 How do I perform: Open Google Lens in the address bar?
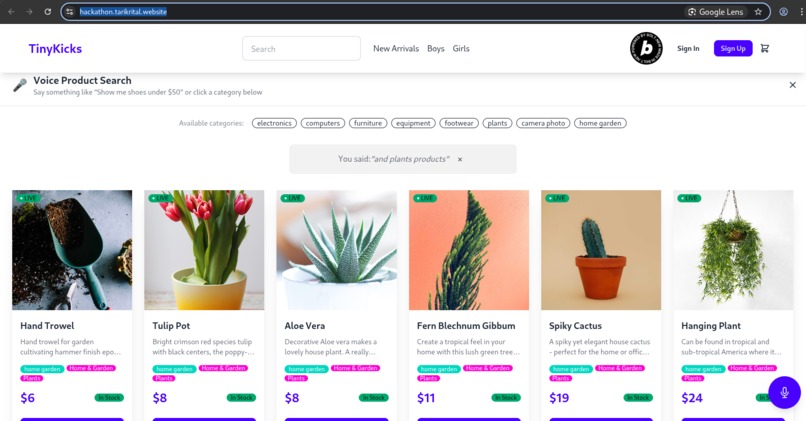click(716, 12)
